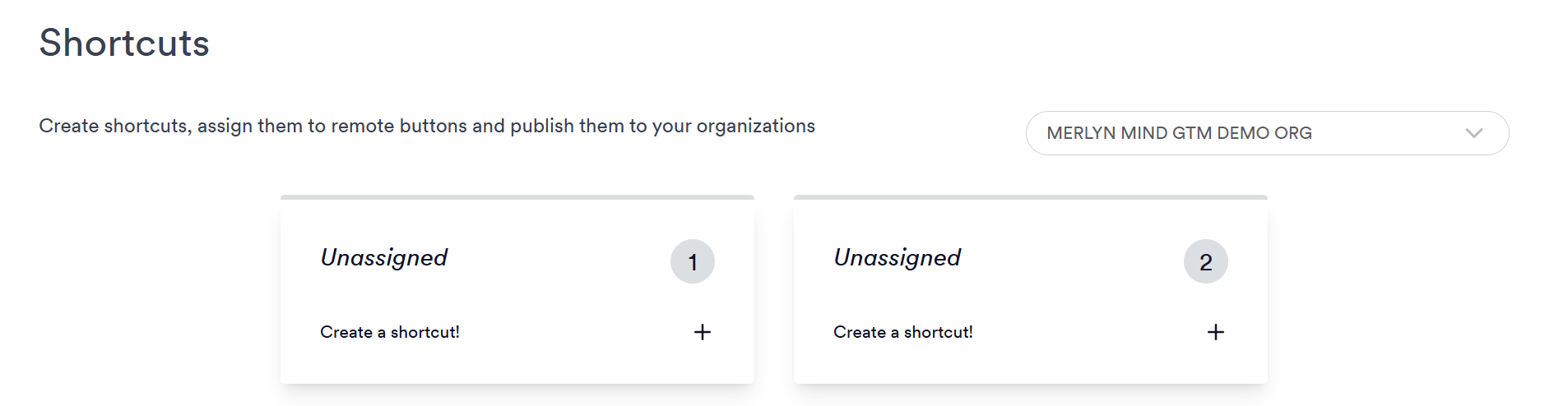Click the word "shortcut!" in the right card
This screenshot has height=406, width=1568.
[x=938, y=332]
